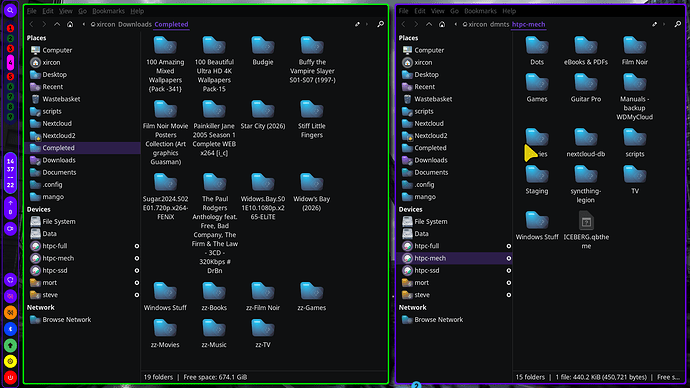The height and width of the screenshot is (388, 690).
Task: Unmount htpc-mech in the right sidebar
Action: 509,258
